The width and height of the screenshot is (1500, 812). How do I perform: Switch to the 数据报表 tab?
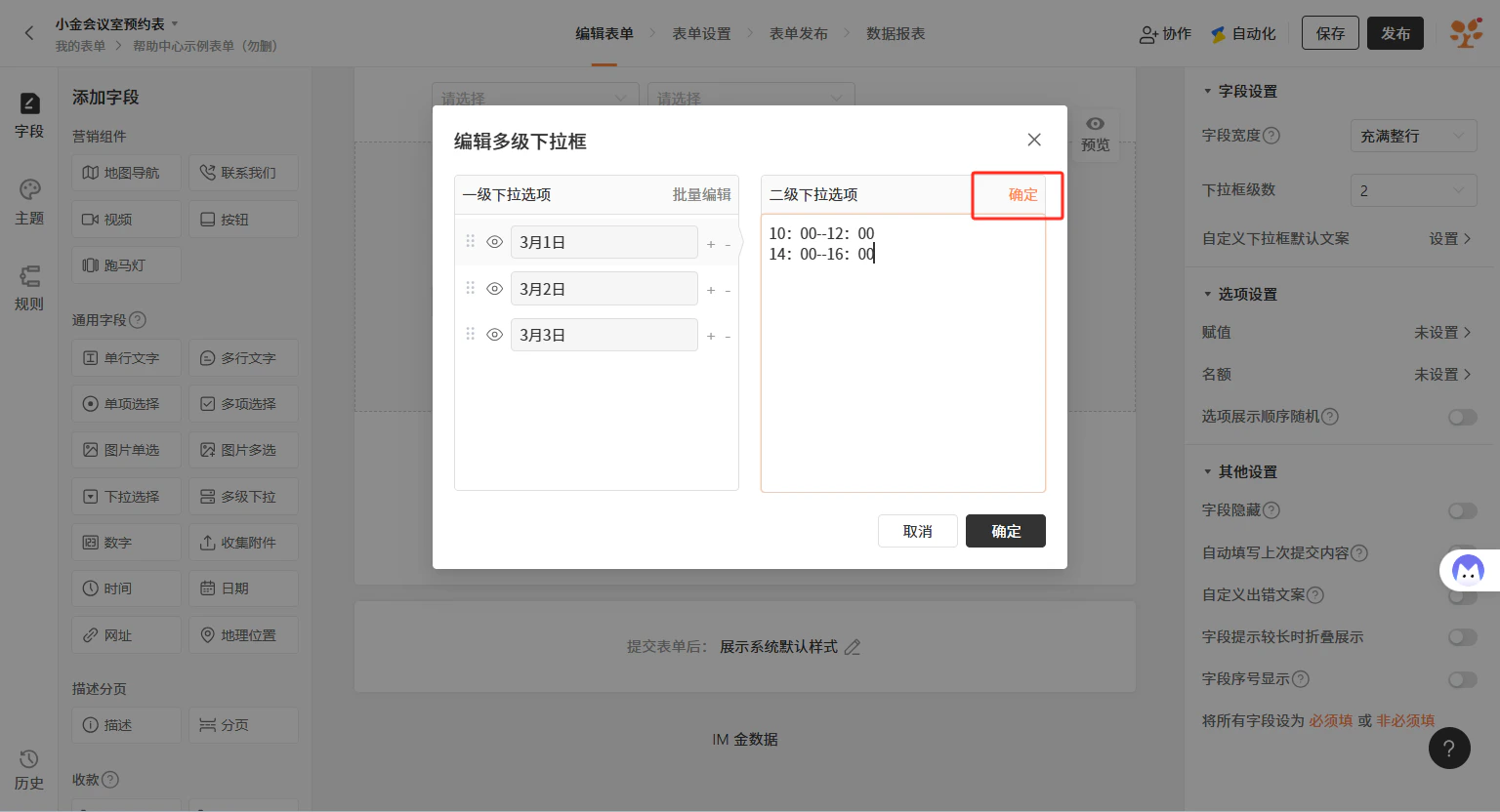pyautogui.click(x=896, y=33)
